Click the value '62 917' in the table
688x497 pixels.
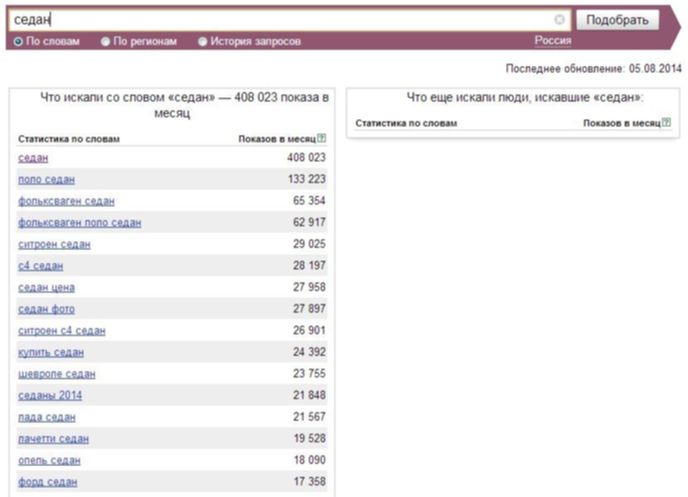click(309, 222)
